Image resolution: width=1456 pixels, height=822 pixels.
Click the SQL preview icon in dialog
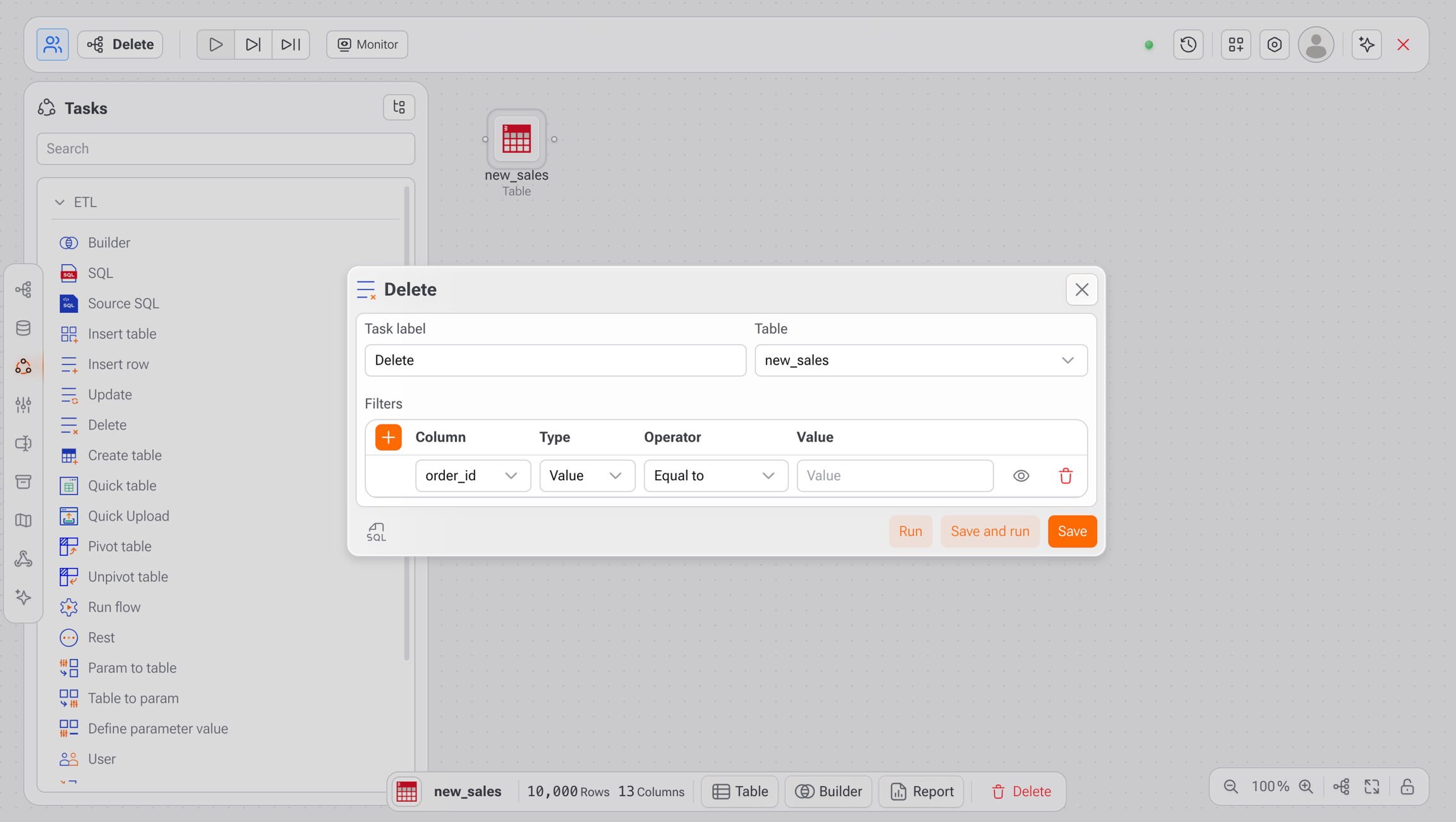376,532
